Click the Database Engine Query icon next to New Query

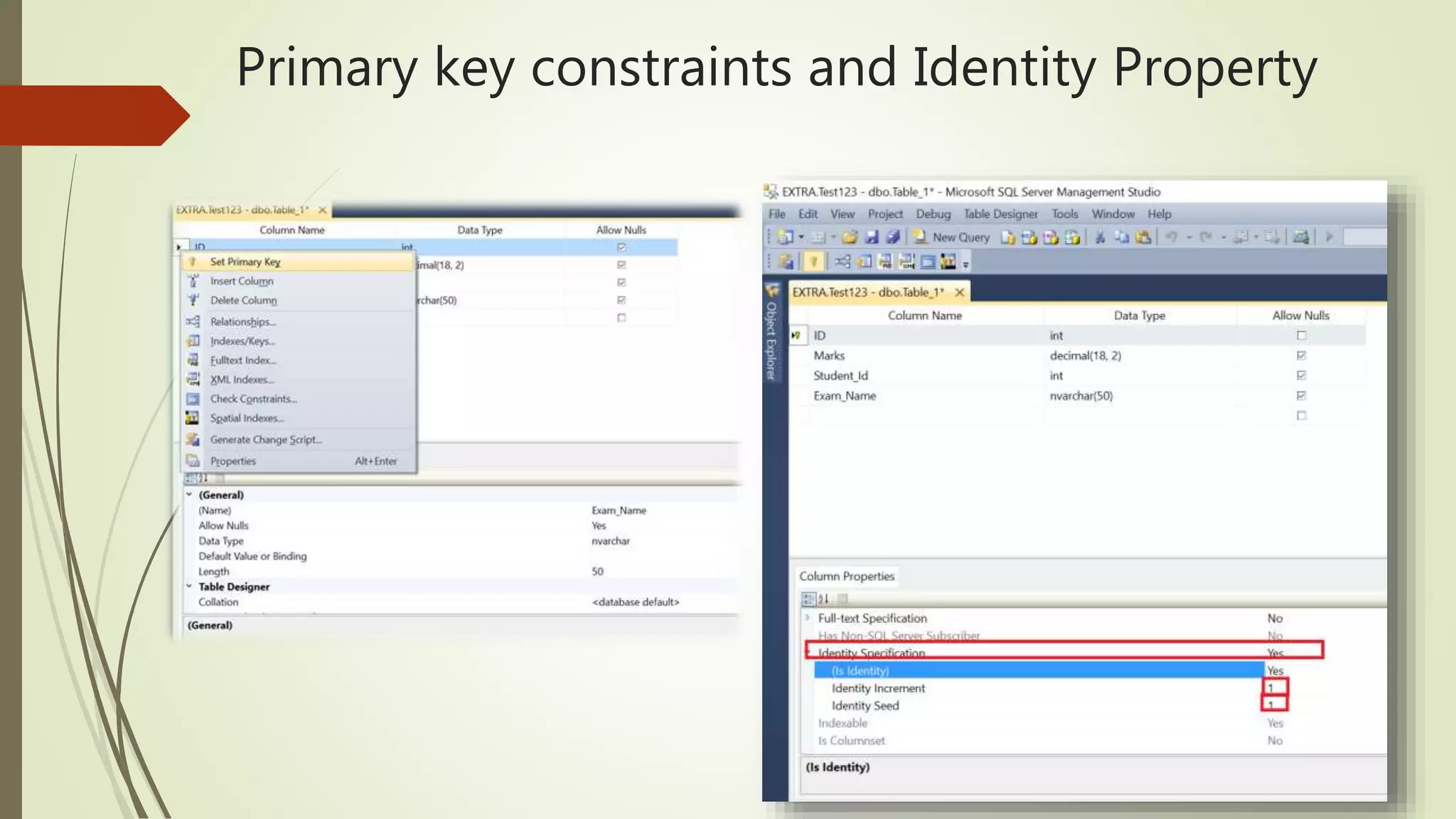[x=1008, y=237]
